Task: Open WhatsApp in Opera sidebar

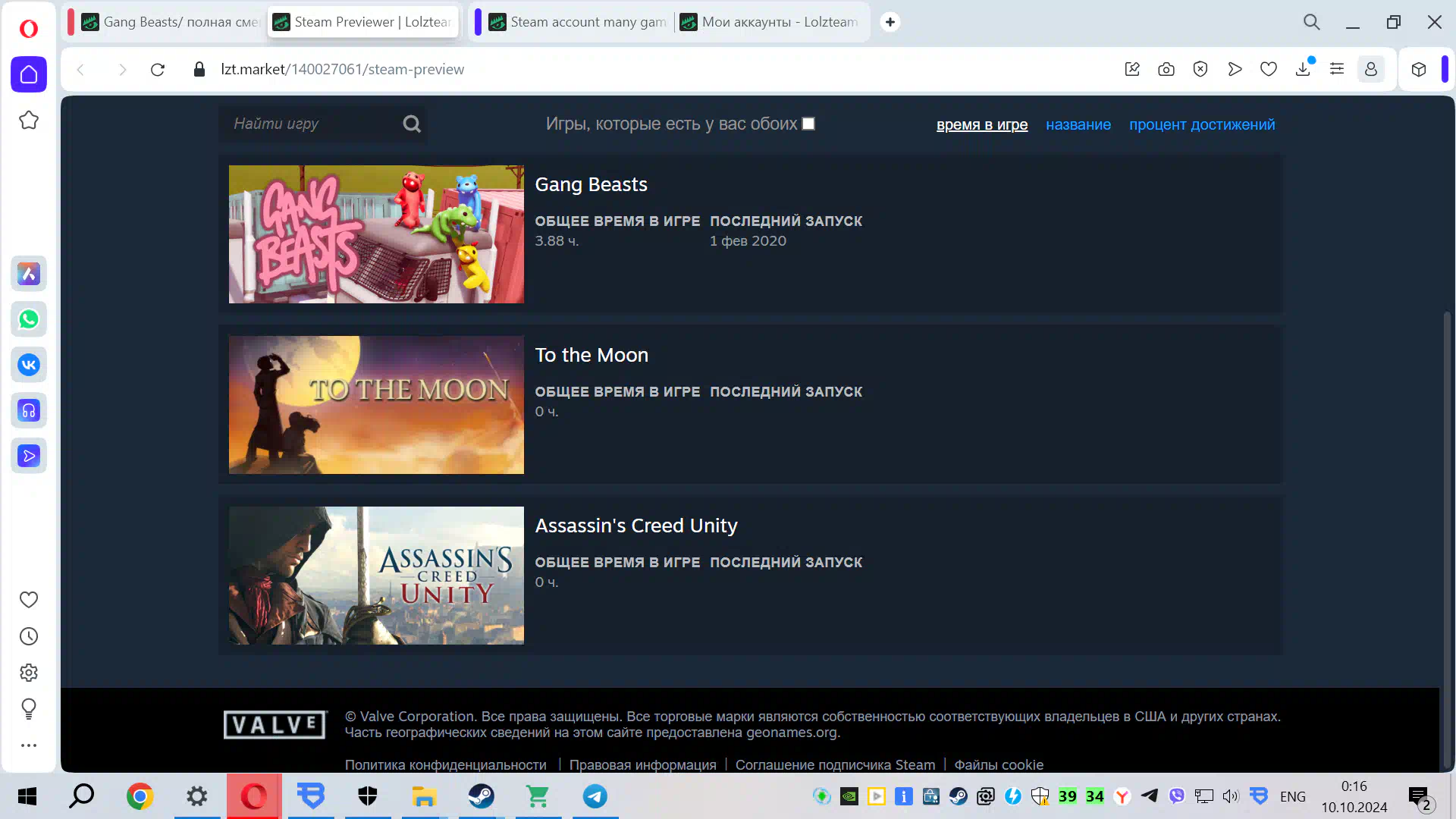Action: tap(29, 319)
